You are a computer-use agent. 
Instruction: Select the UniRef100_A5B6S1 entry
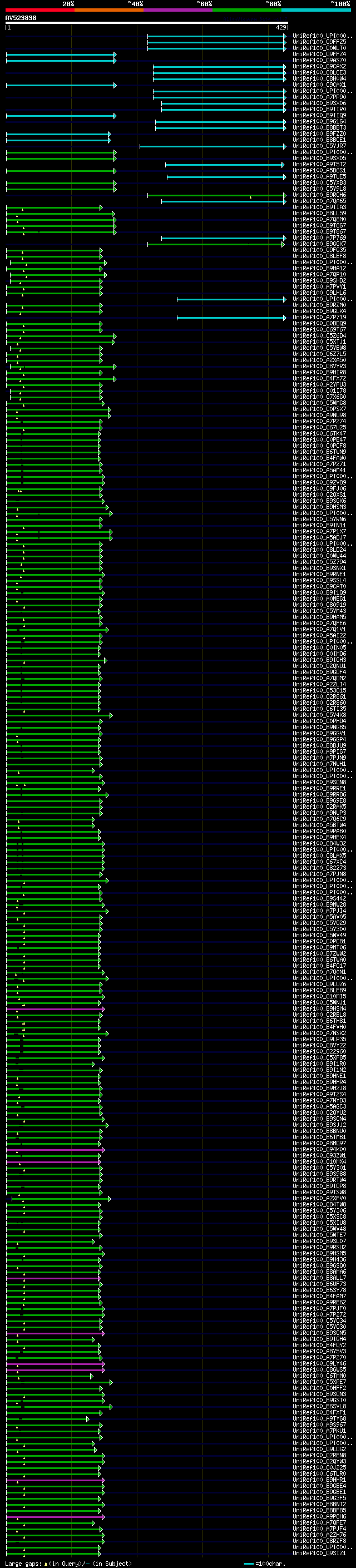[x=319, y=170]
